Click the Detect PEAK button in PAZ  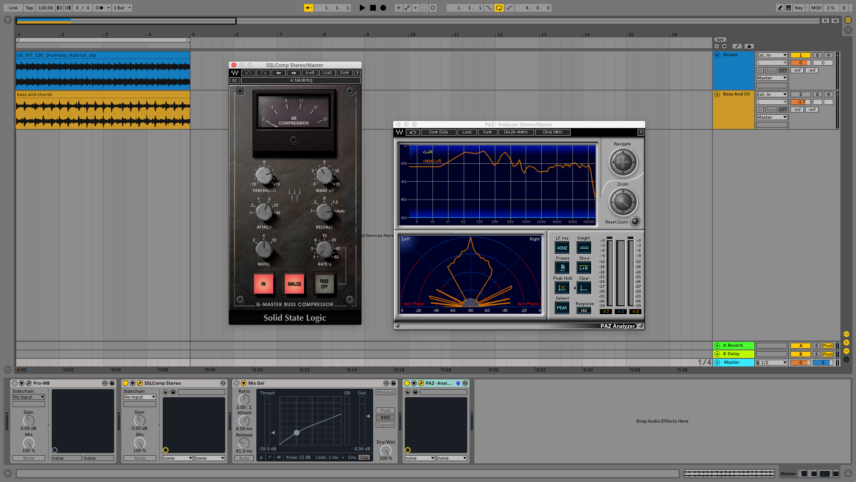coord(562,308)
